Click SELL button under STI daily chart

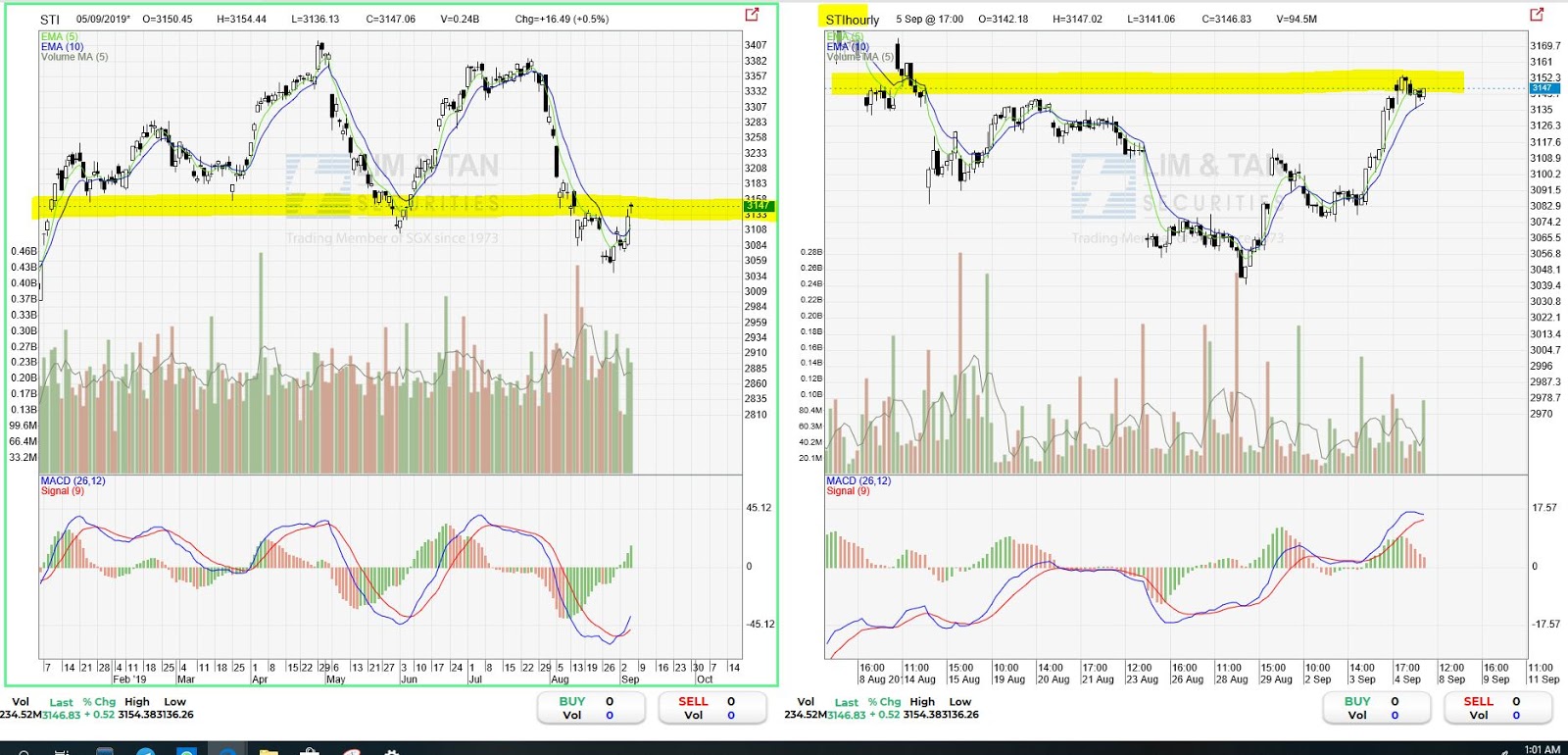coord(712,708)
